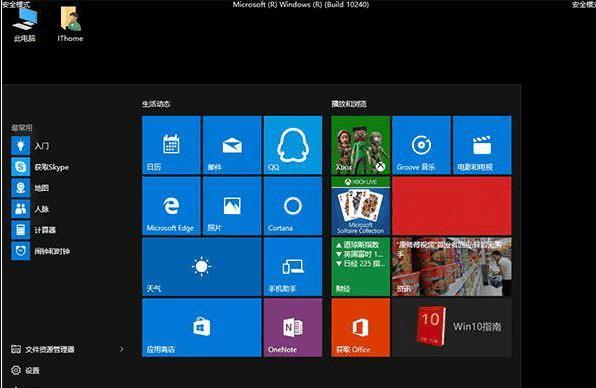Open the news photo tile
596x388 pixels.
(x=452, y=266)
